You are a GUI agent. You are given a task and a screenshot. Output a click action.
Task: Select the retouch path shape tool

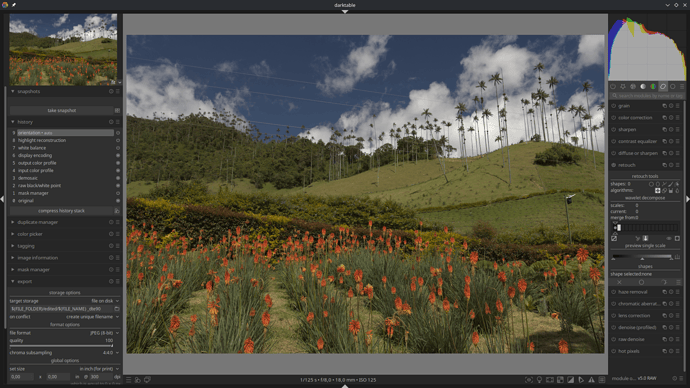(664, 184)
